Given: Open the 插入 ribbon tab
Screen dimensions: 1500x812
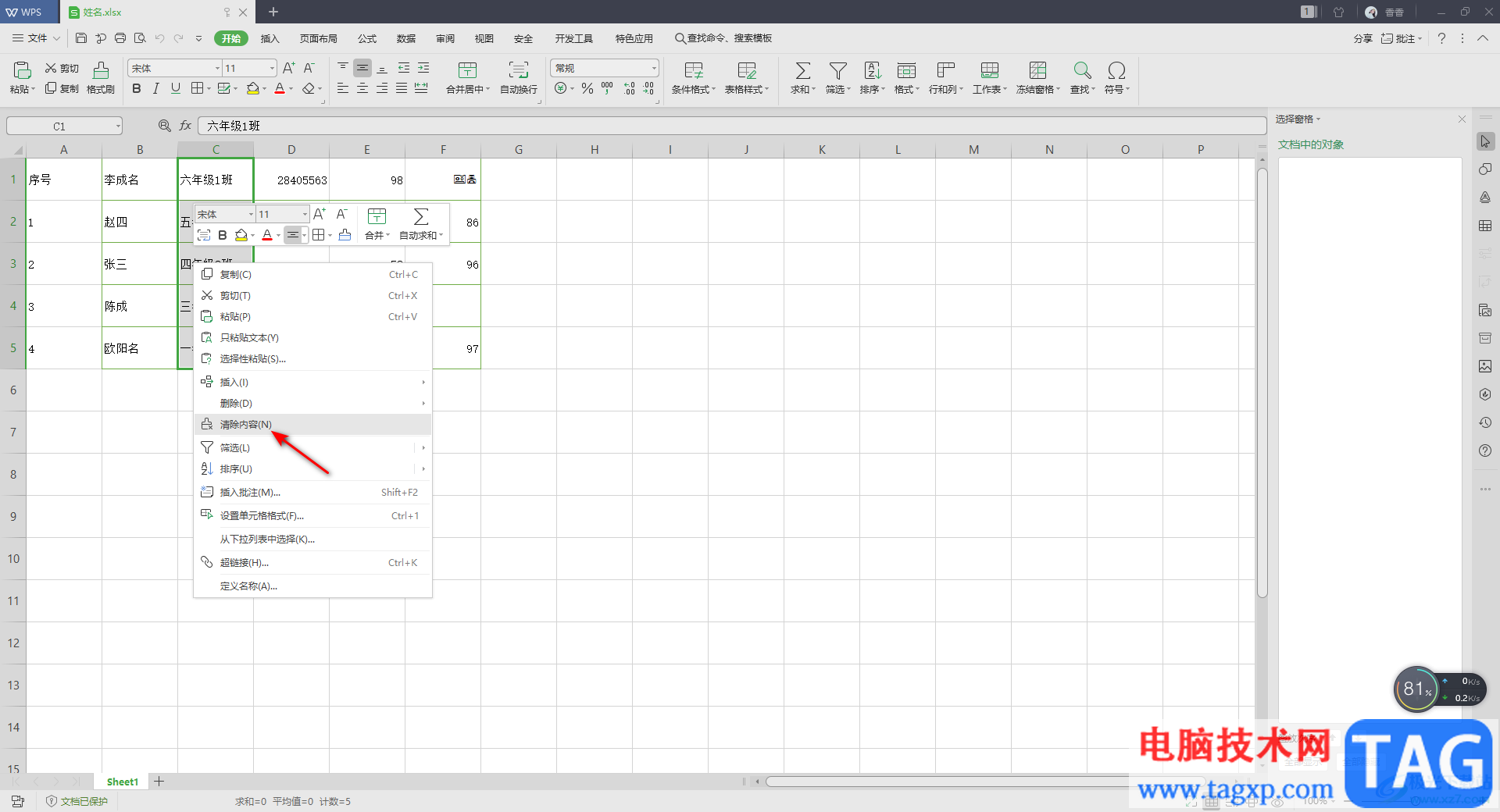Looking at the screenshot, I should 270,38.
